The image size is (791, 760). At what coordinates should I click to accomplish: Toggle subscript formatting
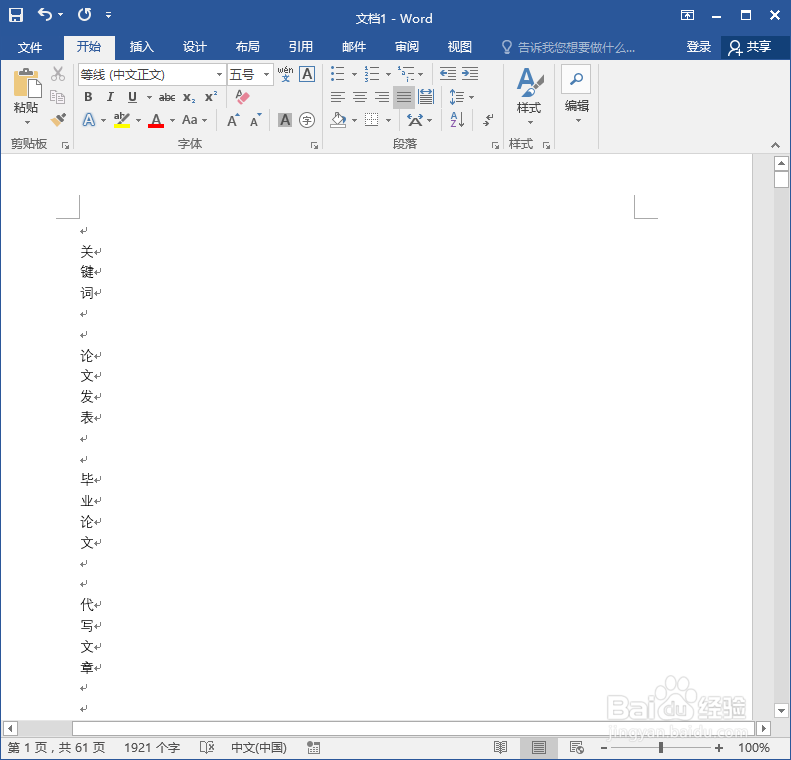(x=189, y=97)
